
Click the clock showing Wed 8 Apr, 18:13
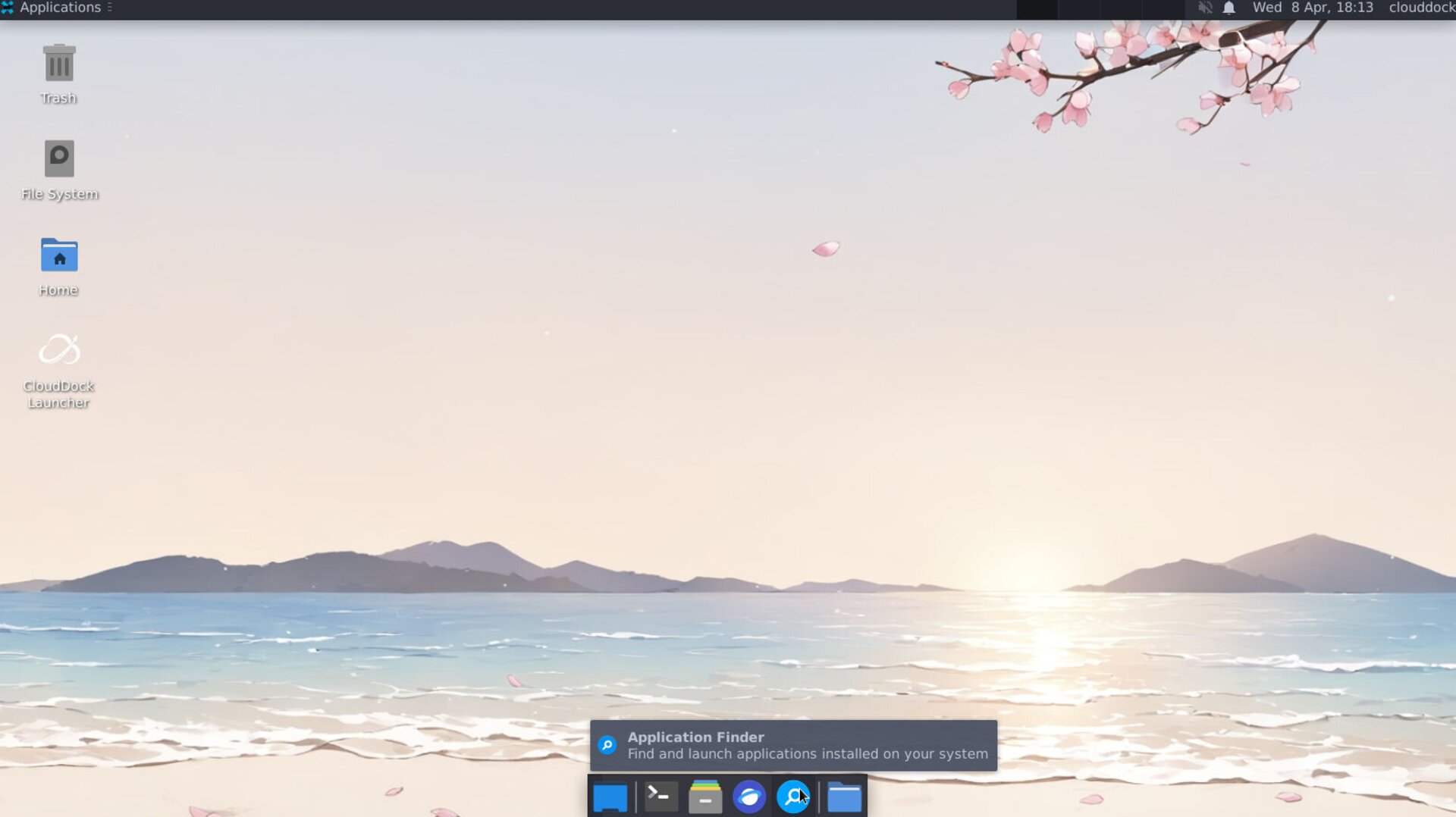click(1312, 8)
